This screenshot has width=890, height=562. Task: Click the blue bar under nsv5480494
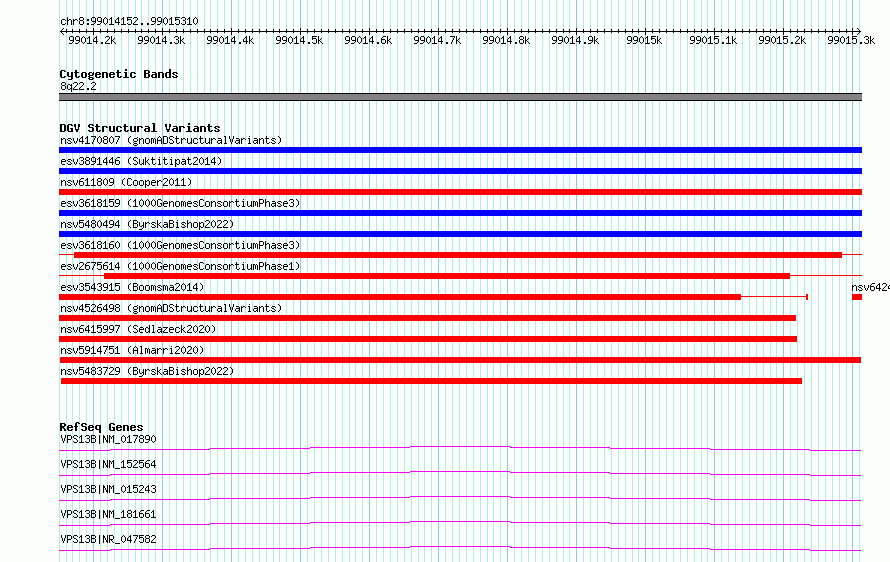tap(460, 234)
